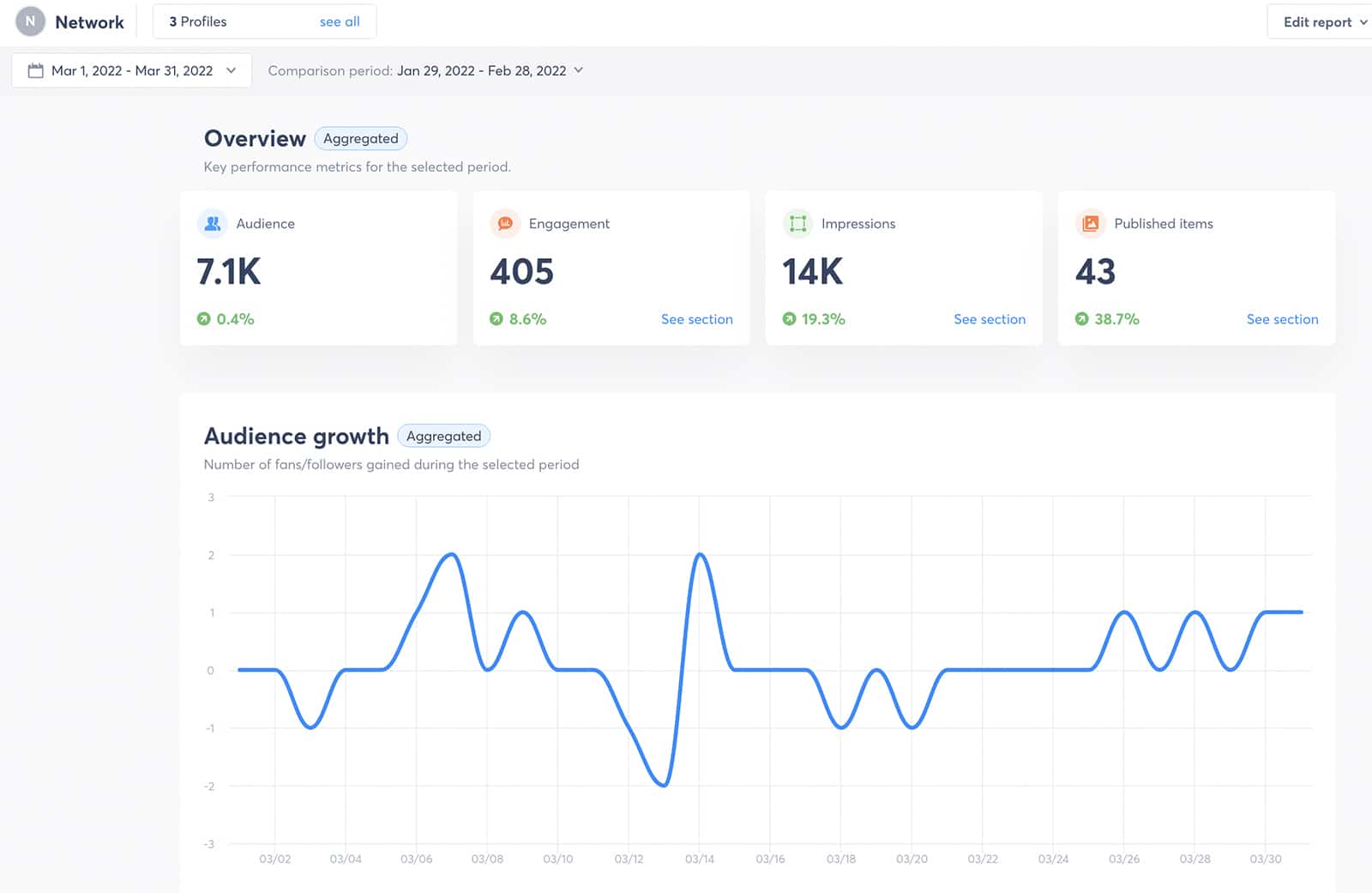Click the green growth arrow next to 0.4%

[203, 318]
